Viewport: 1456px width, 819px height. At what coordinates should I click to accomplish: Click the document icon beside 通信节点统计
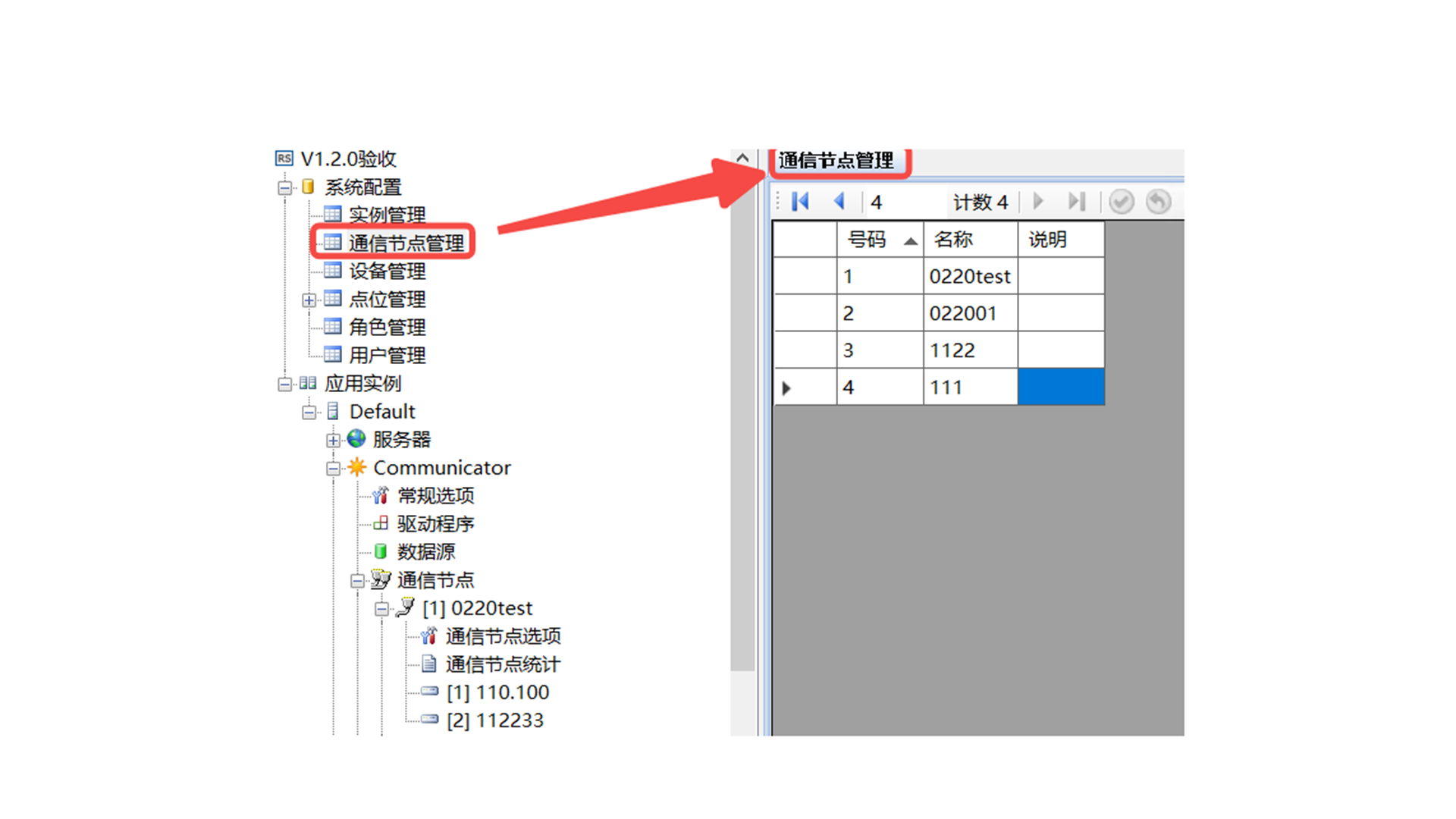point(429,664)
